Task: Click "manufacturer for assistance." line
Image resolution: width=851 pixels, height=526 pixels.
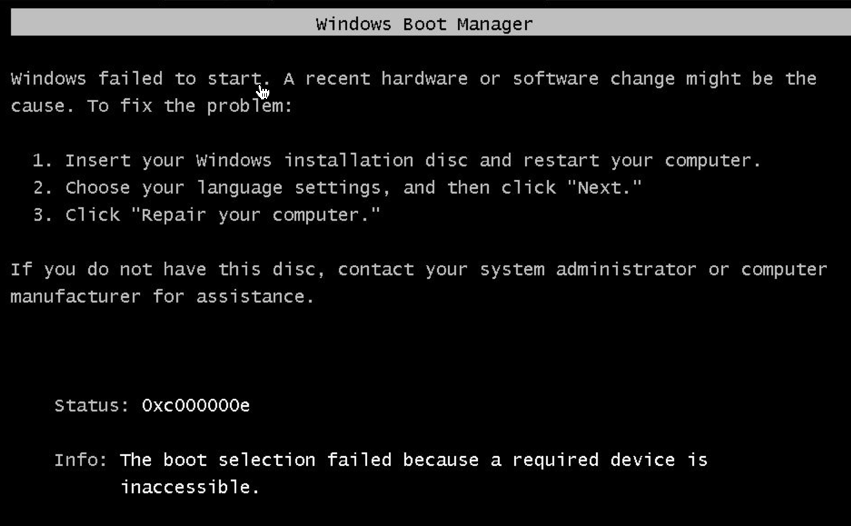Action: [162, 297]
